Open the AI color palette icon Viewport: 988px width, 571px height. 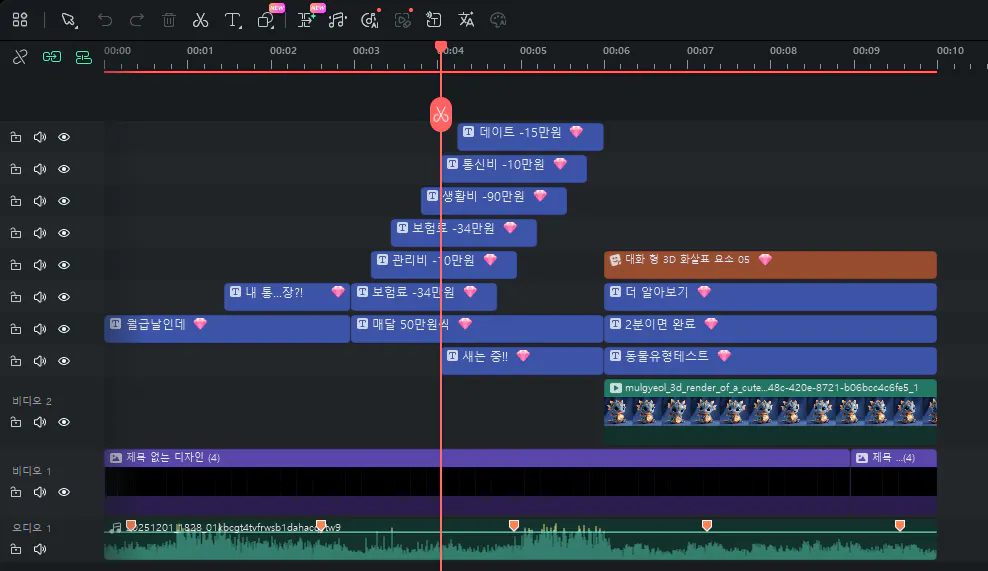point(498,20)
